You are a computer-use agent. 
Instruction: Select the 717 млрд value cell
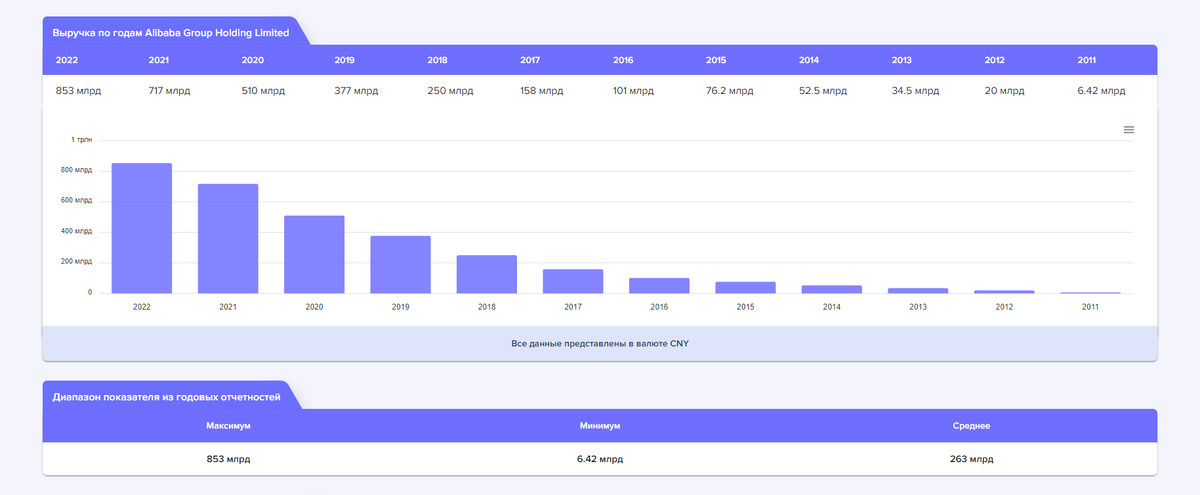pos(169,90)
